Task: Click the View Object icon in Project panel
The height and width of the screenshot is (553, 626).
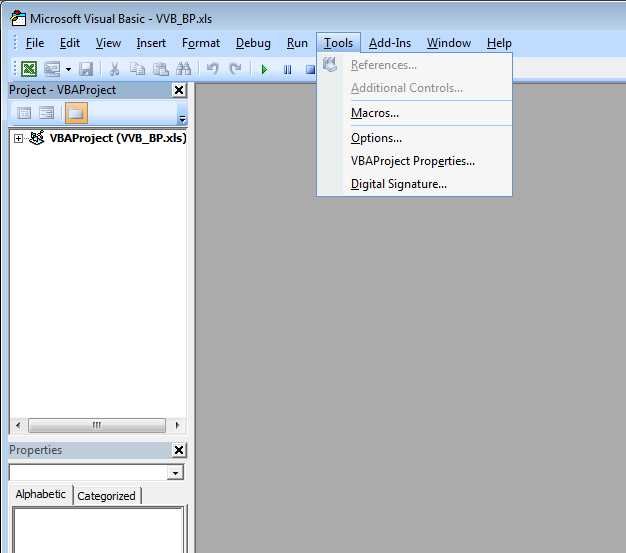Action: click(x=47, y=113)
